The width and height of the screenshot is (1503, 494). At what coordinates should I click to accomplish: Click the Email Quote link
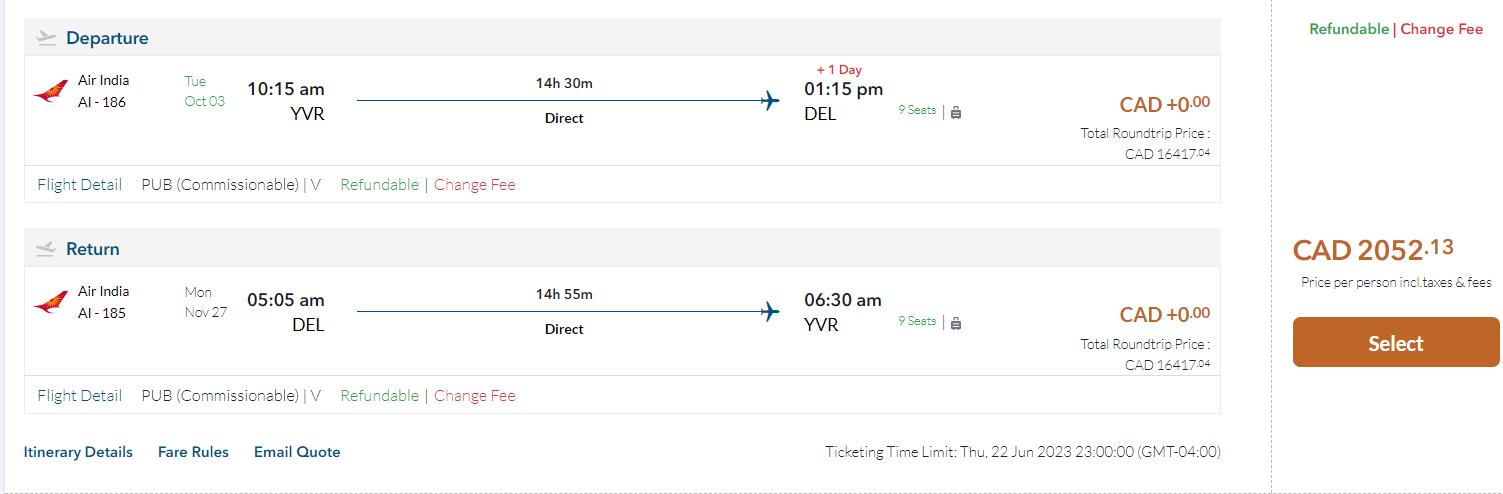(x=297, y=452)
